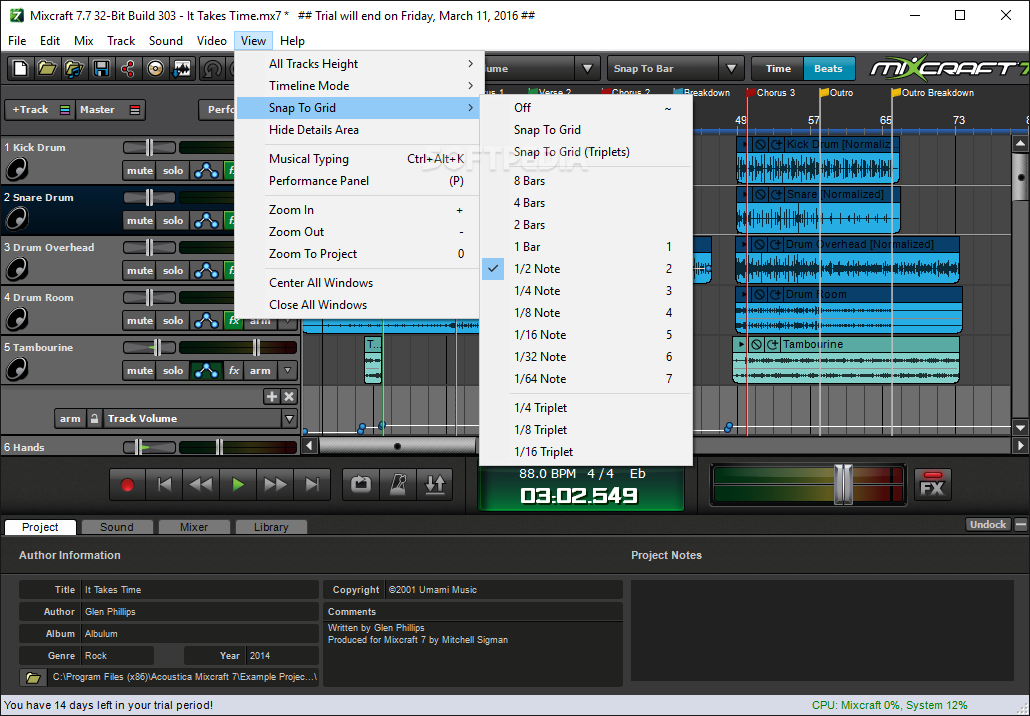The image size is (1030, 716).
Task: Click the Master track button
Action: [x=110, y=110]
